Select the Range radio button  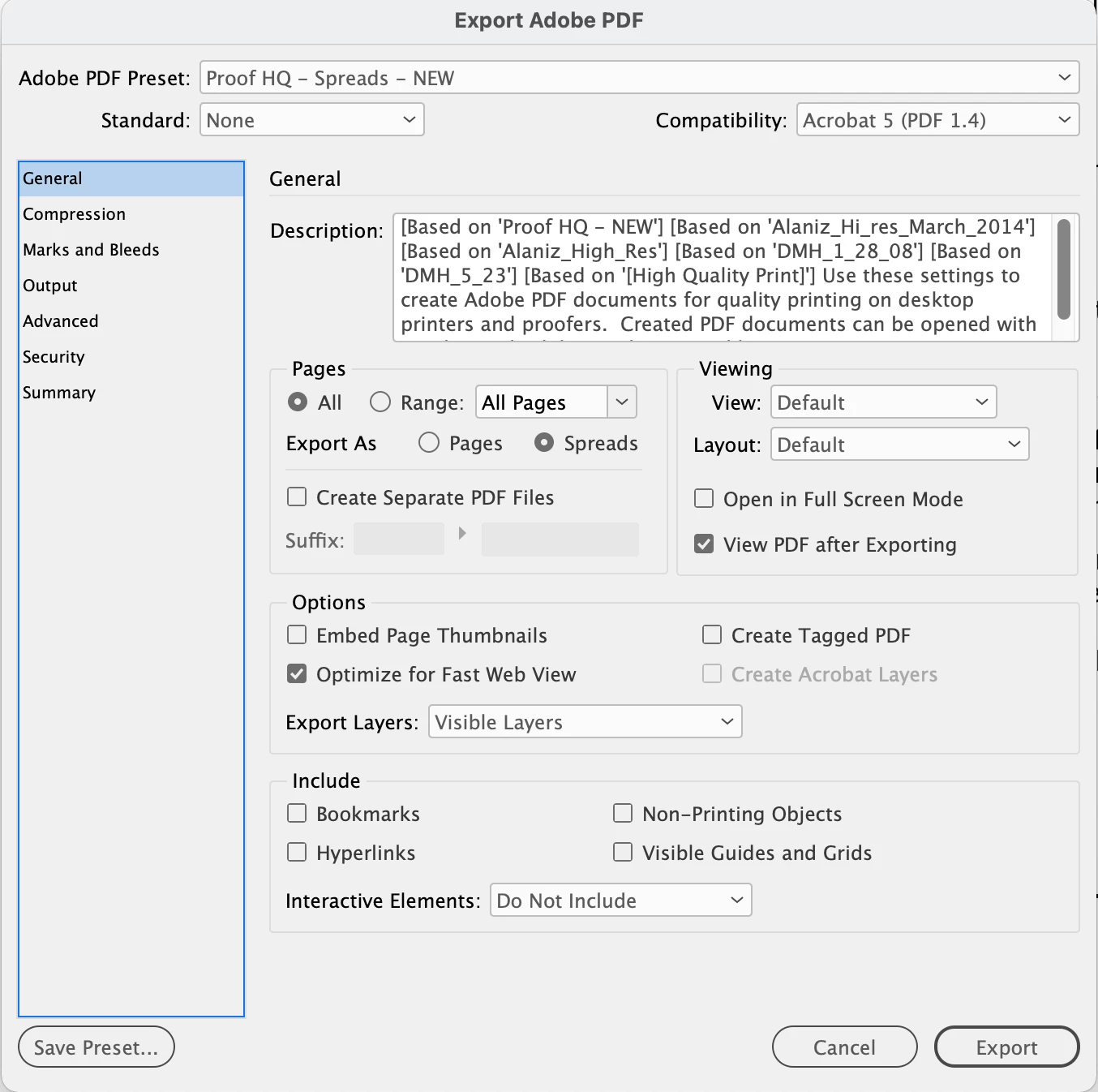click(380, 402)
